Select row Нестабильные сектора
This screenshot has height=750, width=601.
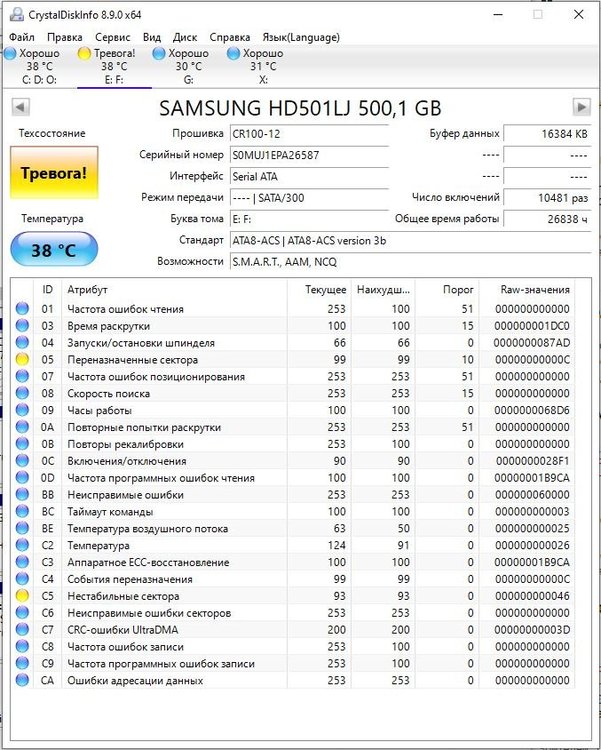(x=293, y=596)
